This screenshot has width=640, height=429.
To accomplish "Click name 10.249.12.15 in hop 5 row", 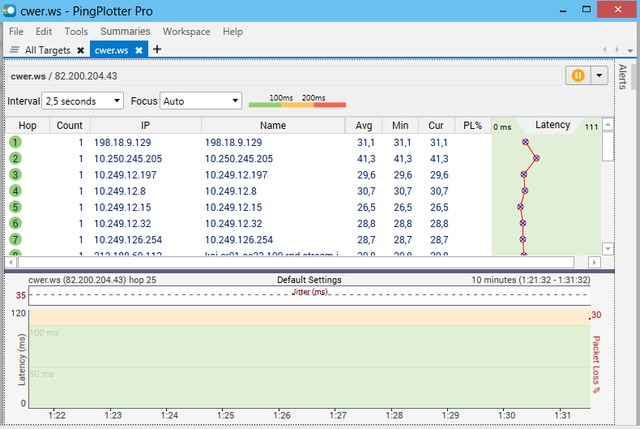I will pyautogui.click(x=233, y=207).
